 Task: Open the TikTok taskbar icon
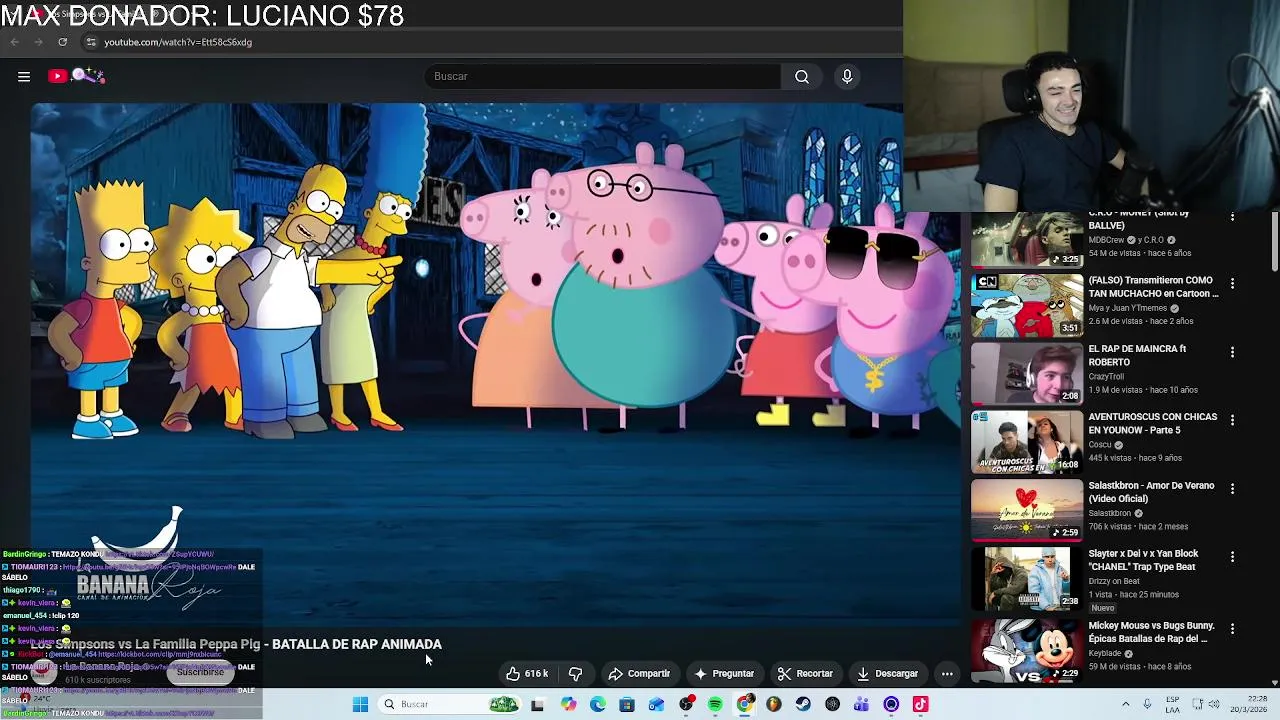tap(920, 704)
